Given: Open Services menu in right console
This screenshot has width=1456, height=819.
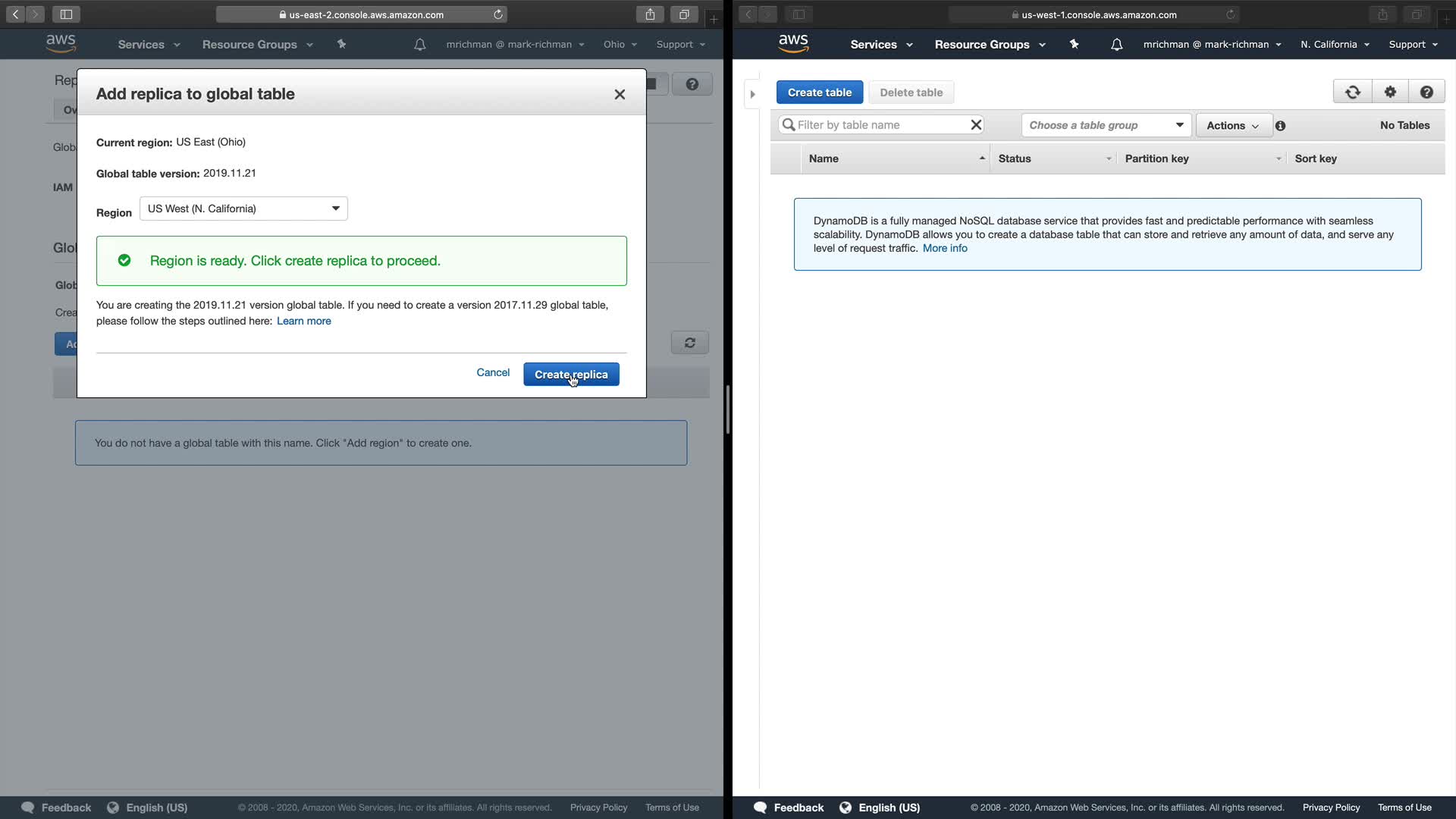Looking at the screenshot, I should point(880,45).
